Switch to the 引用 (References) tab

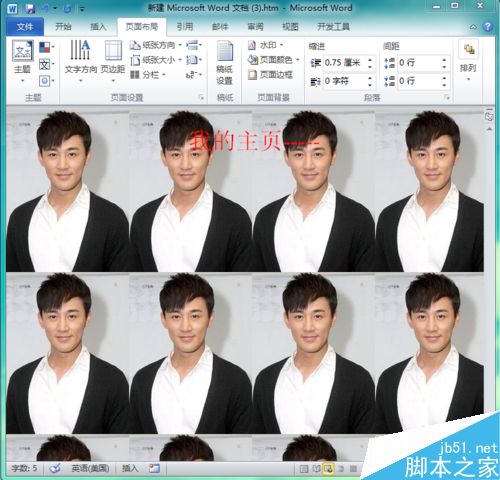click(185, 27)
